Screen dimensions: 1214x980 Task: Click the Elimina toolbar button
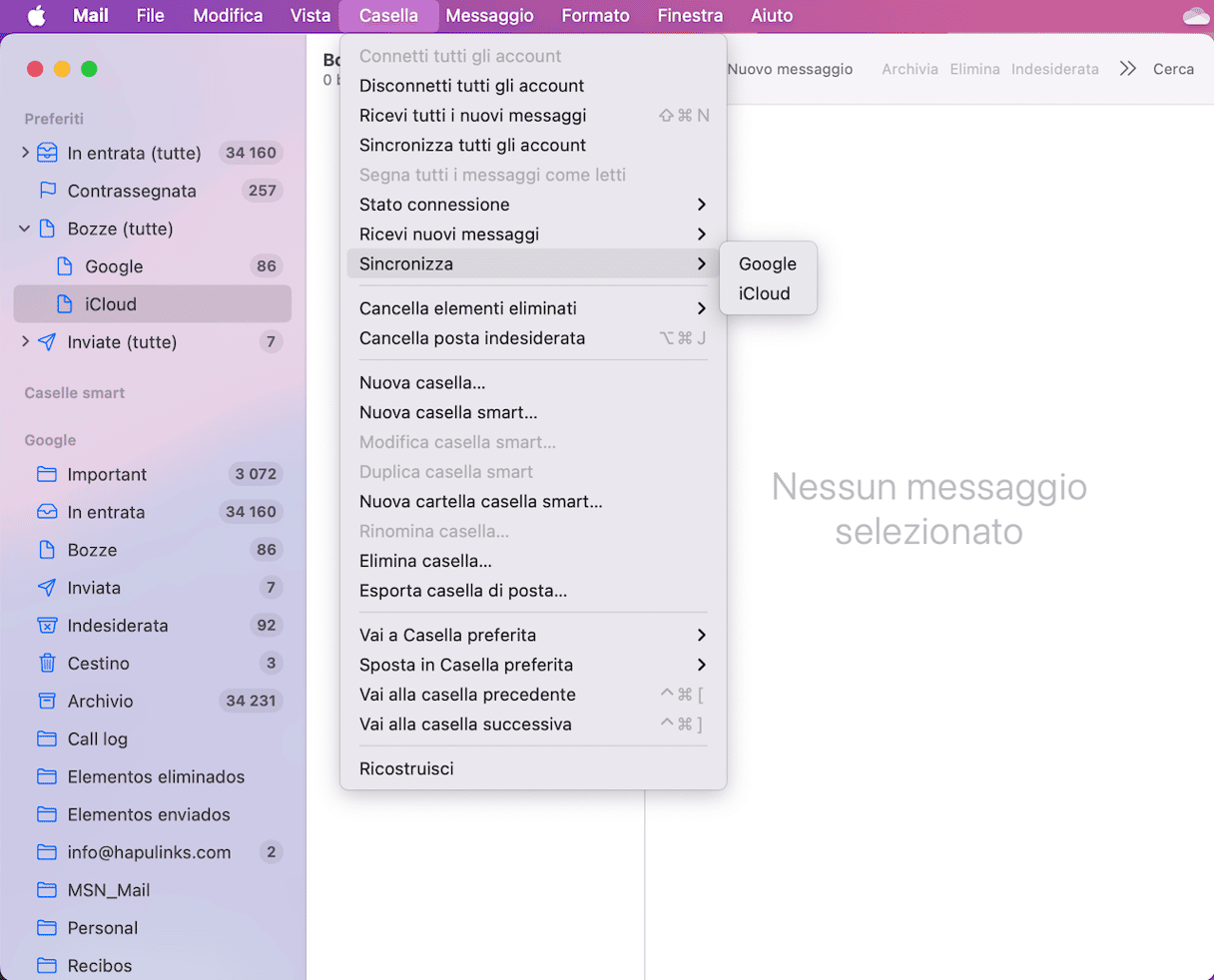[x=974, y=69]
